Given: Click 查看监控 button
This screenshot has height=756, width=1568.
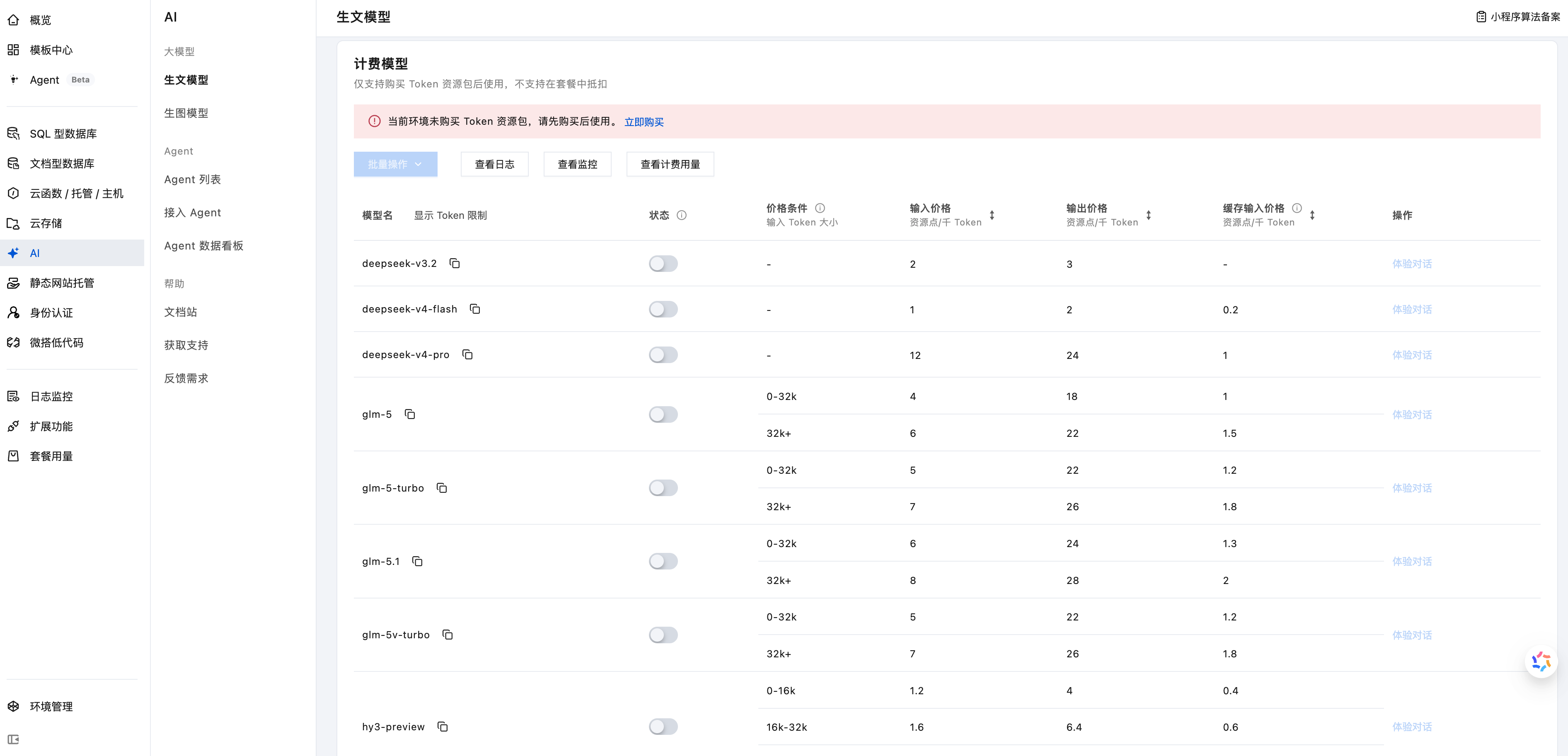Looking at the screenshot, I should (577, 165).
